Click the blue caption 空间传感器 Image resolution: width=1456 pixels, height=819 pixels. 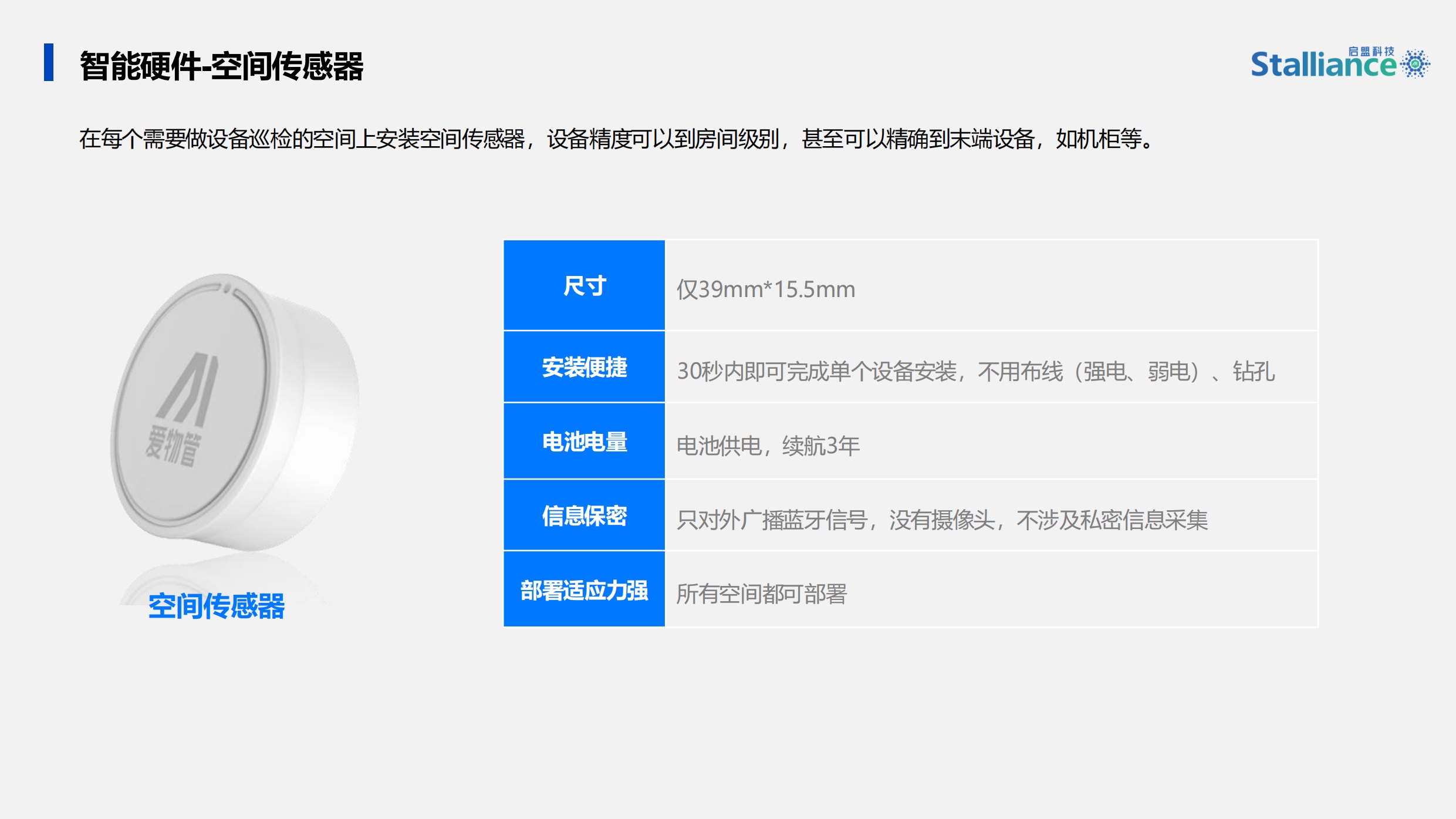(x=216, y=606)
